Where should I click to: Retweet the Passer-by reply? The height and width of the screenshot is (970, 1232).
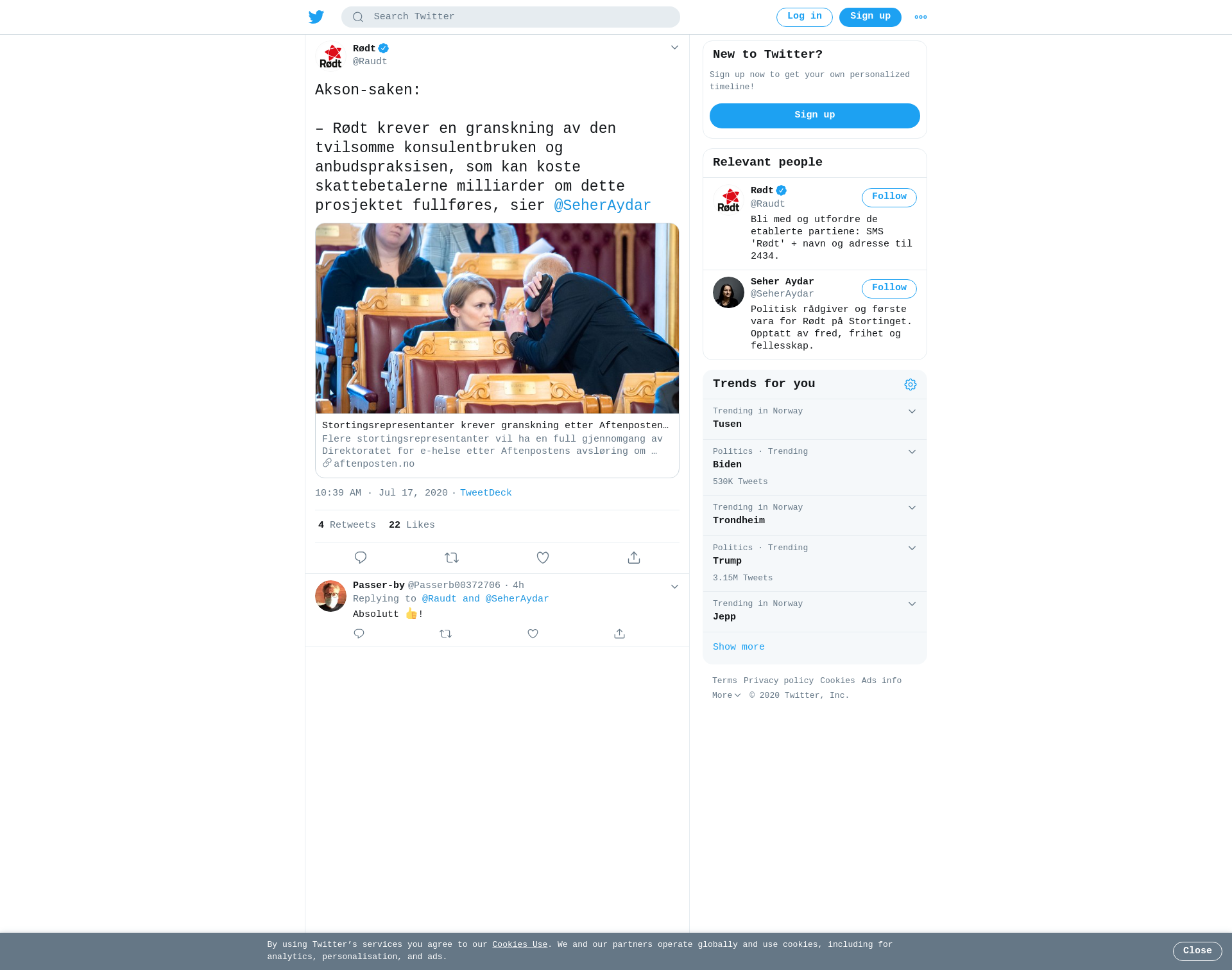pyautogui.click(x=446, y=634)
